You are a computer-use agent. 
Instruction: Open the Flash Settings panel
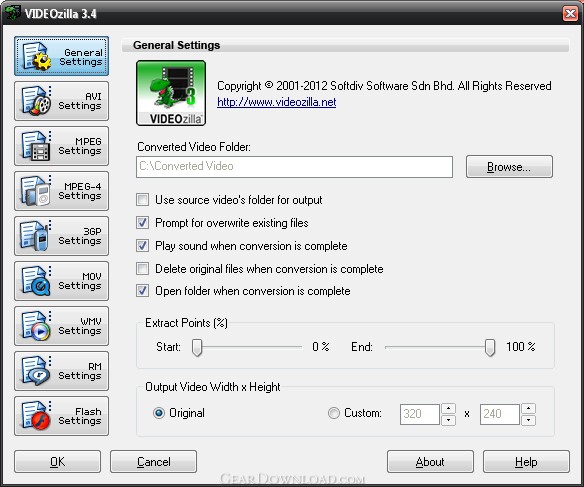click(x=61, y=416)
